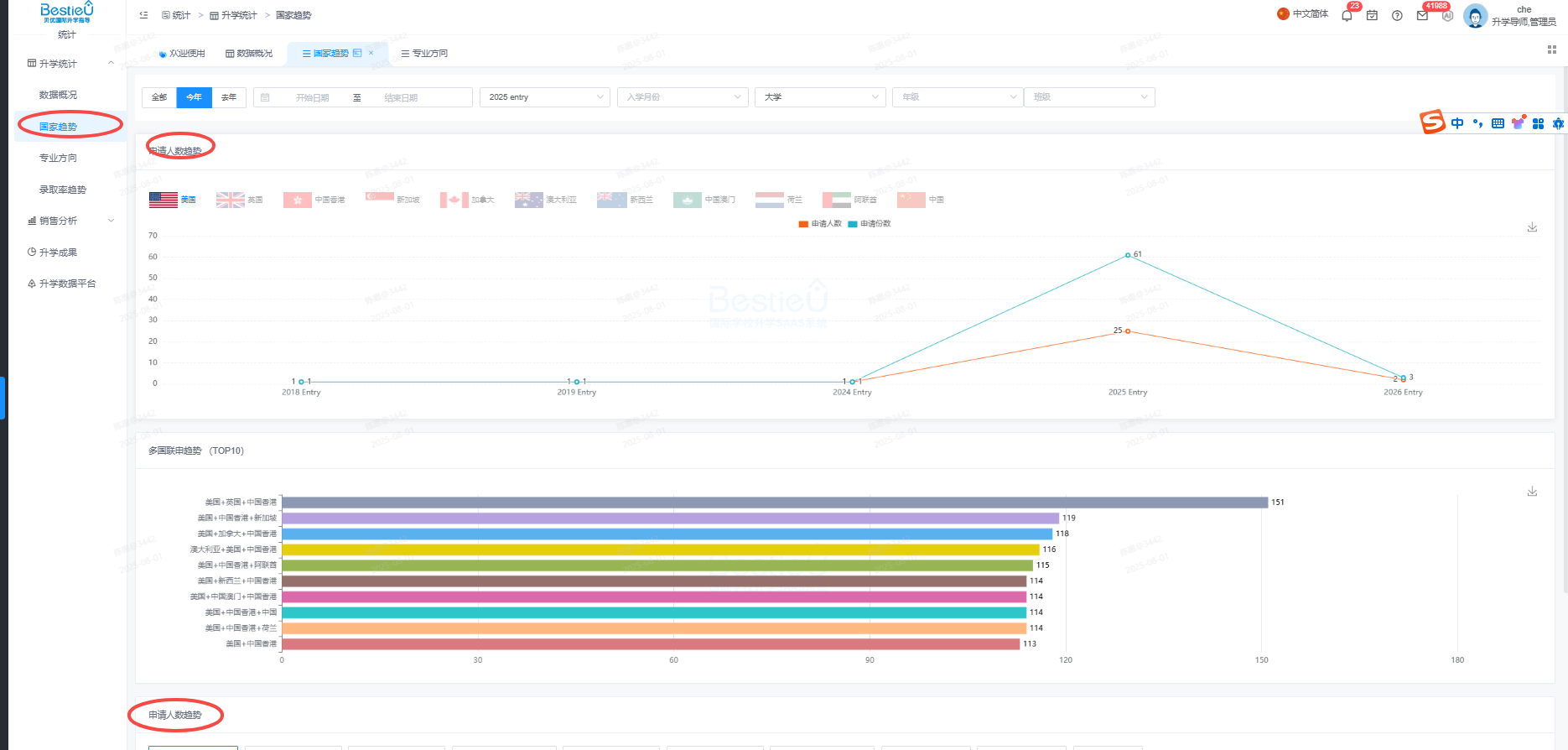Download the multi-country TOP10 bar chart
Viewport: 1568px width, 750px height.
click(x=1532, y=491)
